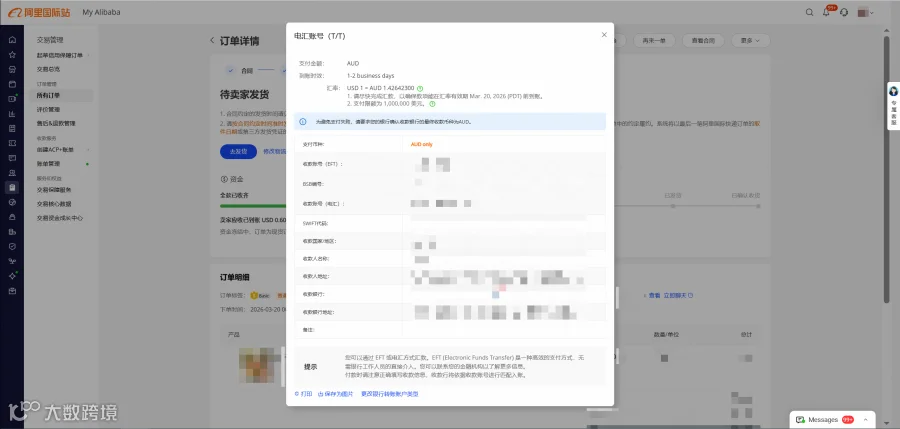Open account avatar dropdown menu

pos(866,12)
